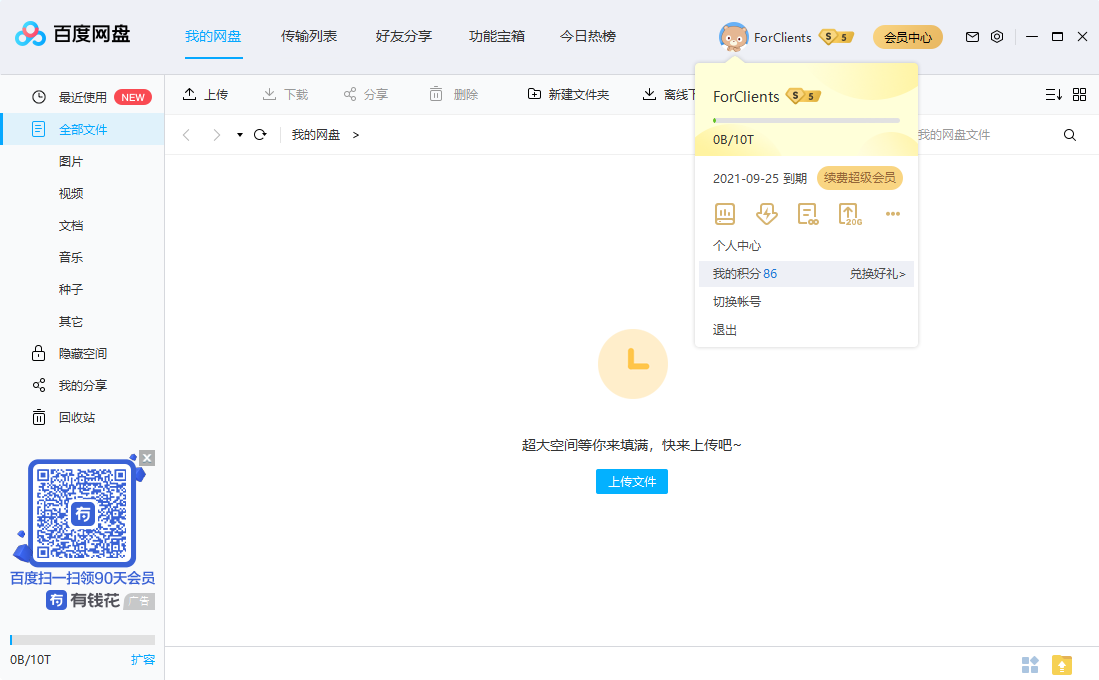
Task: Open the 功能宝箱 tab
Action: pyautogui.click(x=497, y=37)
